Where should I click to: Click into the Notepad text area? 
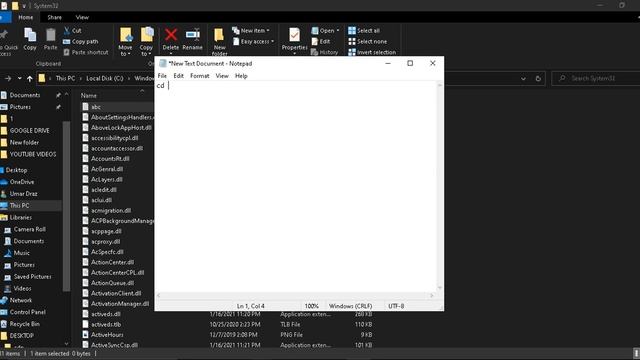tap(296, 187)
